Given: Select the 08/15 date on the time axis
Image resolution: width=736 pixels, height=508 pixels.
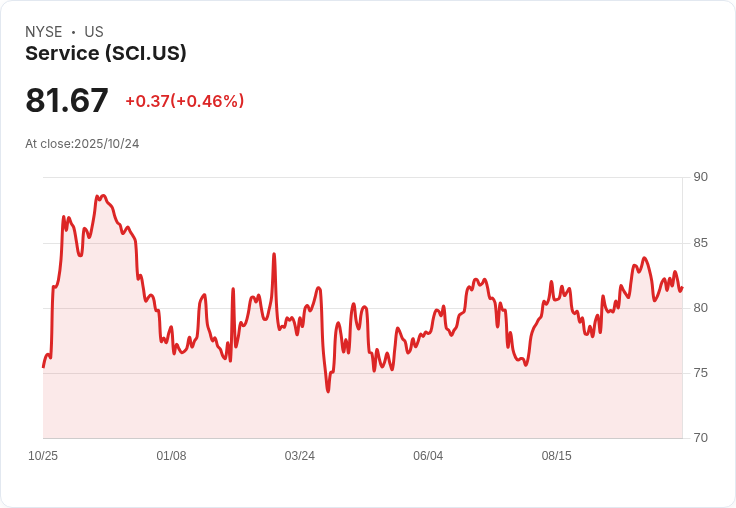Looking at the screenshot, I should point(557,456).
